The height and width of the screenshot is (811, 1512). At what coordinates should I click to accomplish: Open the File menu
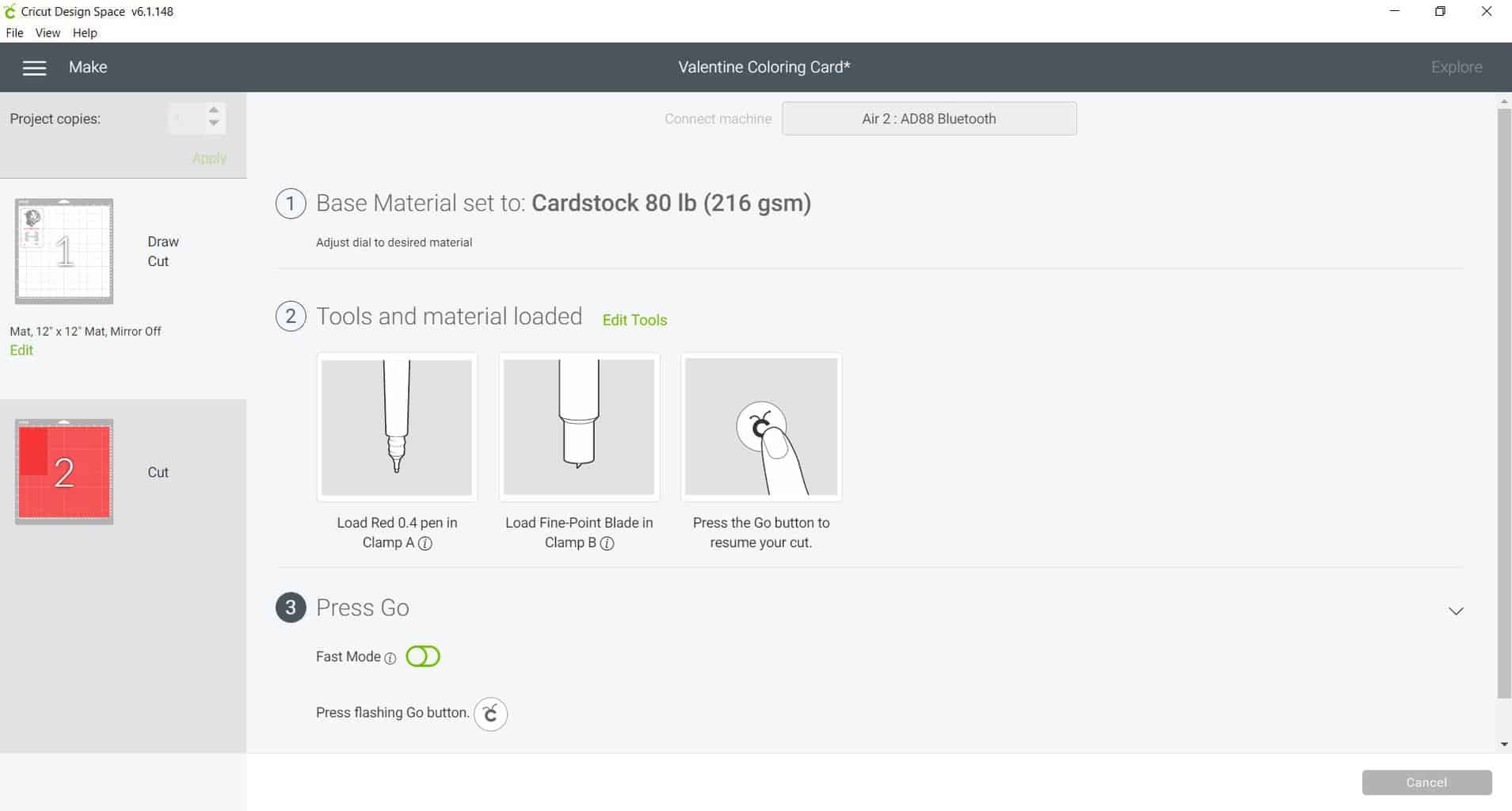click(x=14, y=33)
